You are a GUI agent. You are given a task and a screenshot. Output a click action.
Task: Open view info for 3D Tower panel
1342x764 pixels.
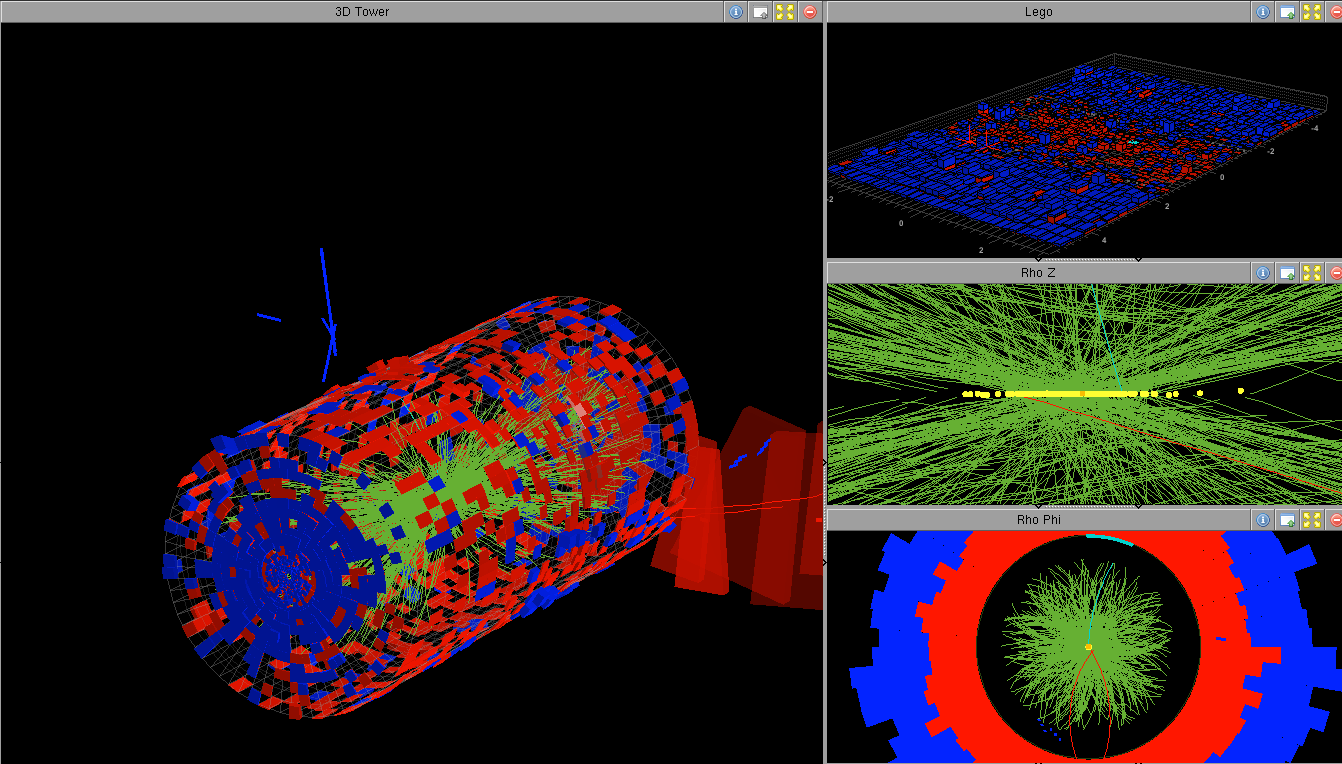736,12
